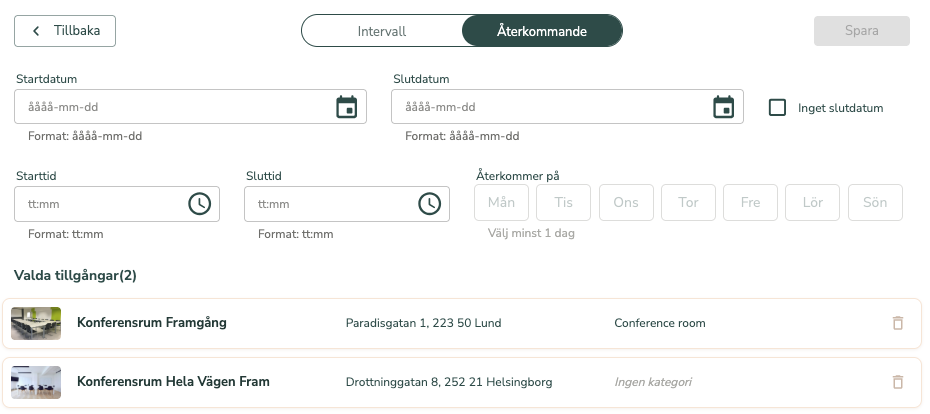Enable the Inget slutdatum checkbox
Viewport: 930px width, 414px height.
point(777,108)
